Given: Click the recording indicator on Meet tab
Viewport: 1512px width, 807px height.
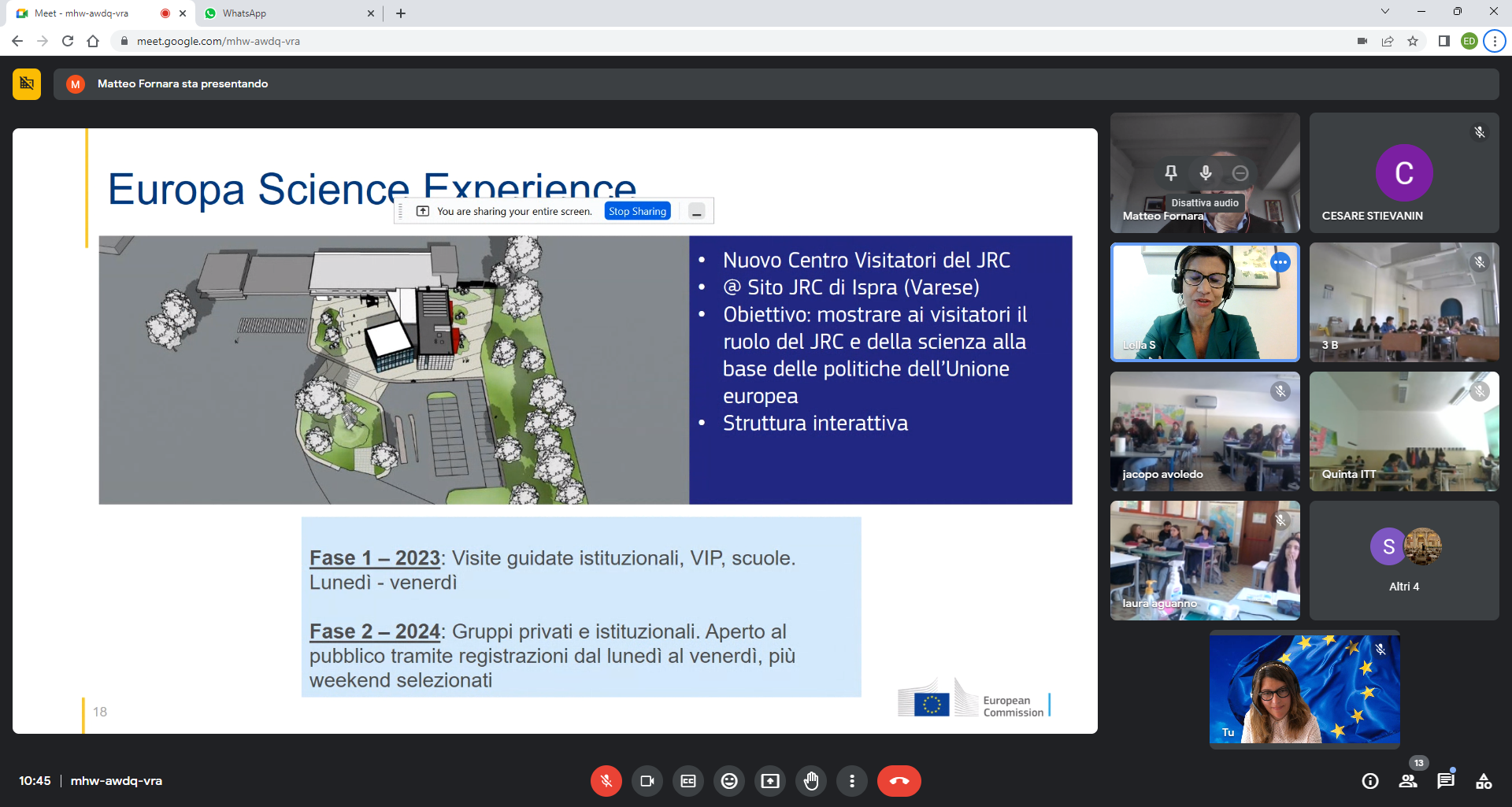Looking at the screenshot, I should coord(165,13).
